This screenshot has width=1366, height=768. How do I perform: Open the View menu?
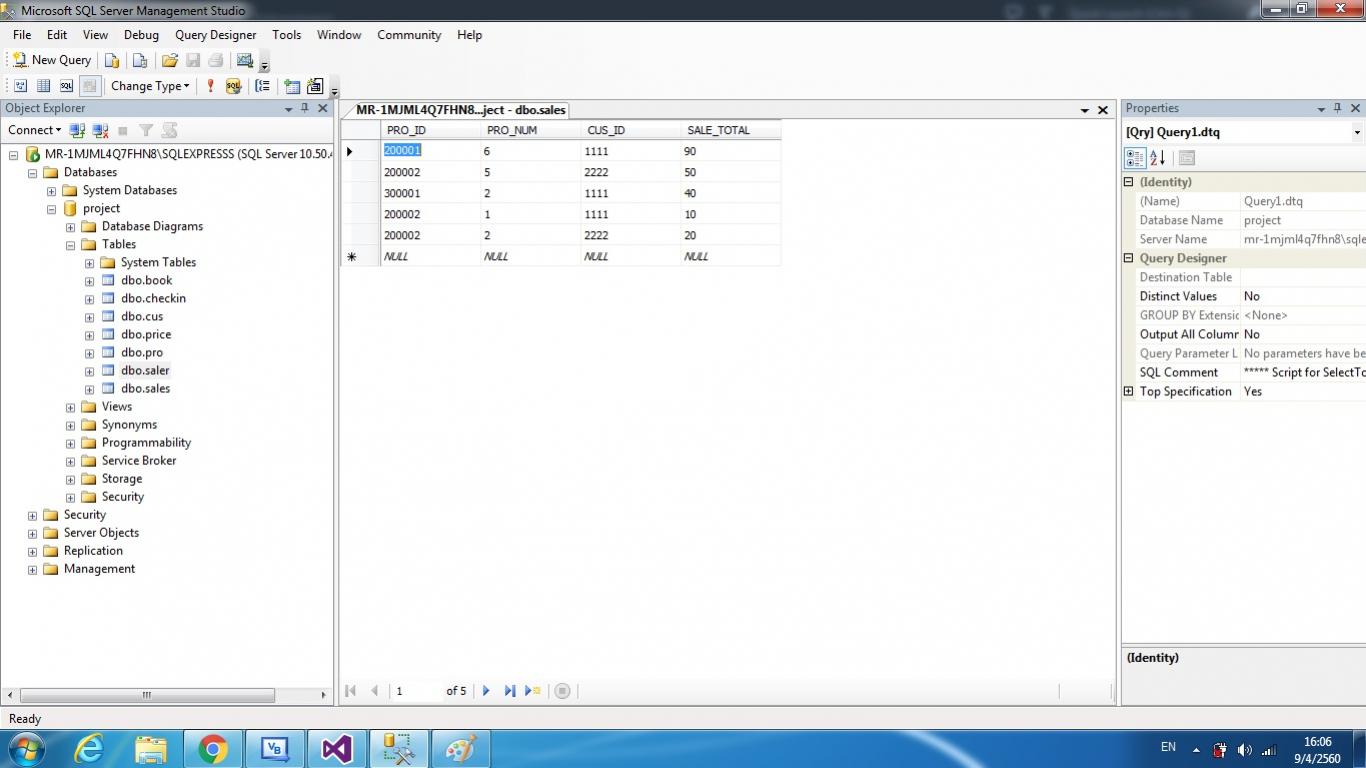pos(95,35)
